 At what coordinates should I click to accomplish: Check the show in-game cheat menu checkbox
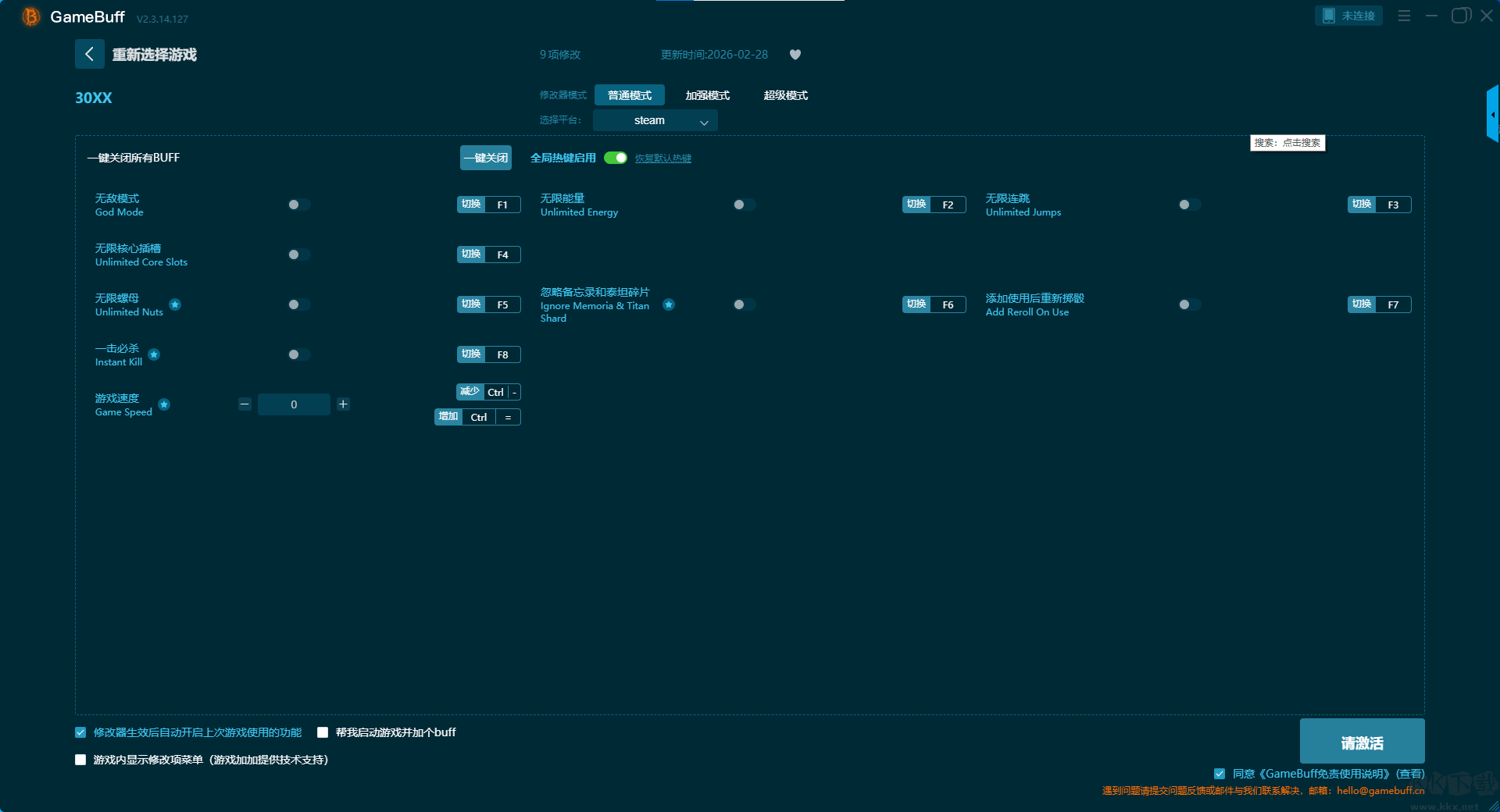[80, 760]
